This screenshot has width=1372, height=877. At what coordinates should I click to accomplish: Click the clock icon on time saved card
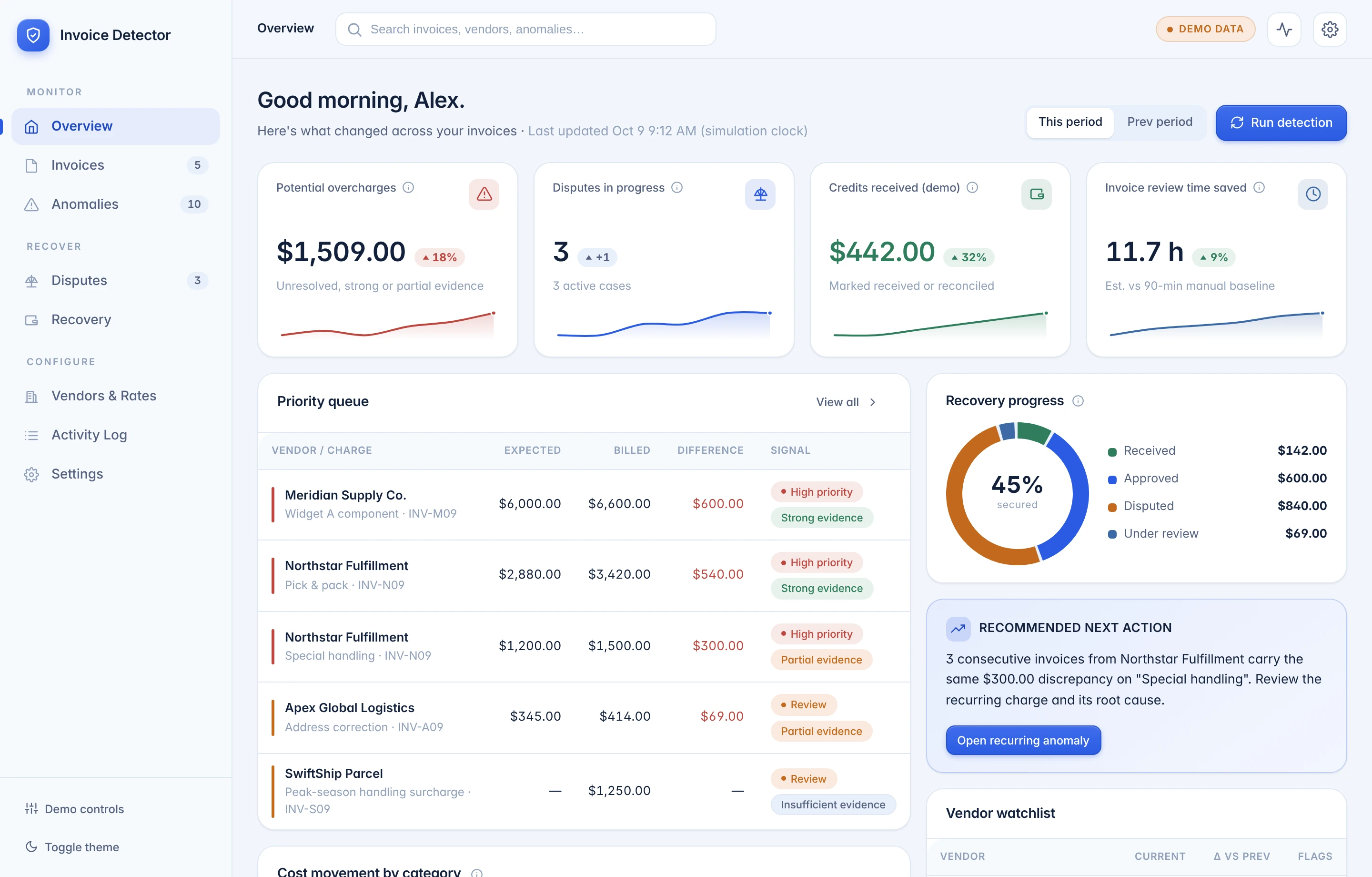pos(1313,194)
